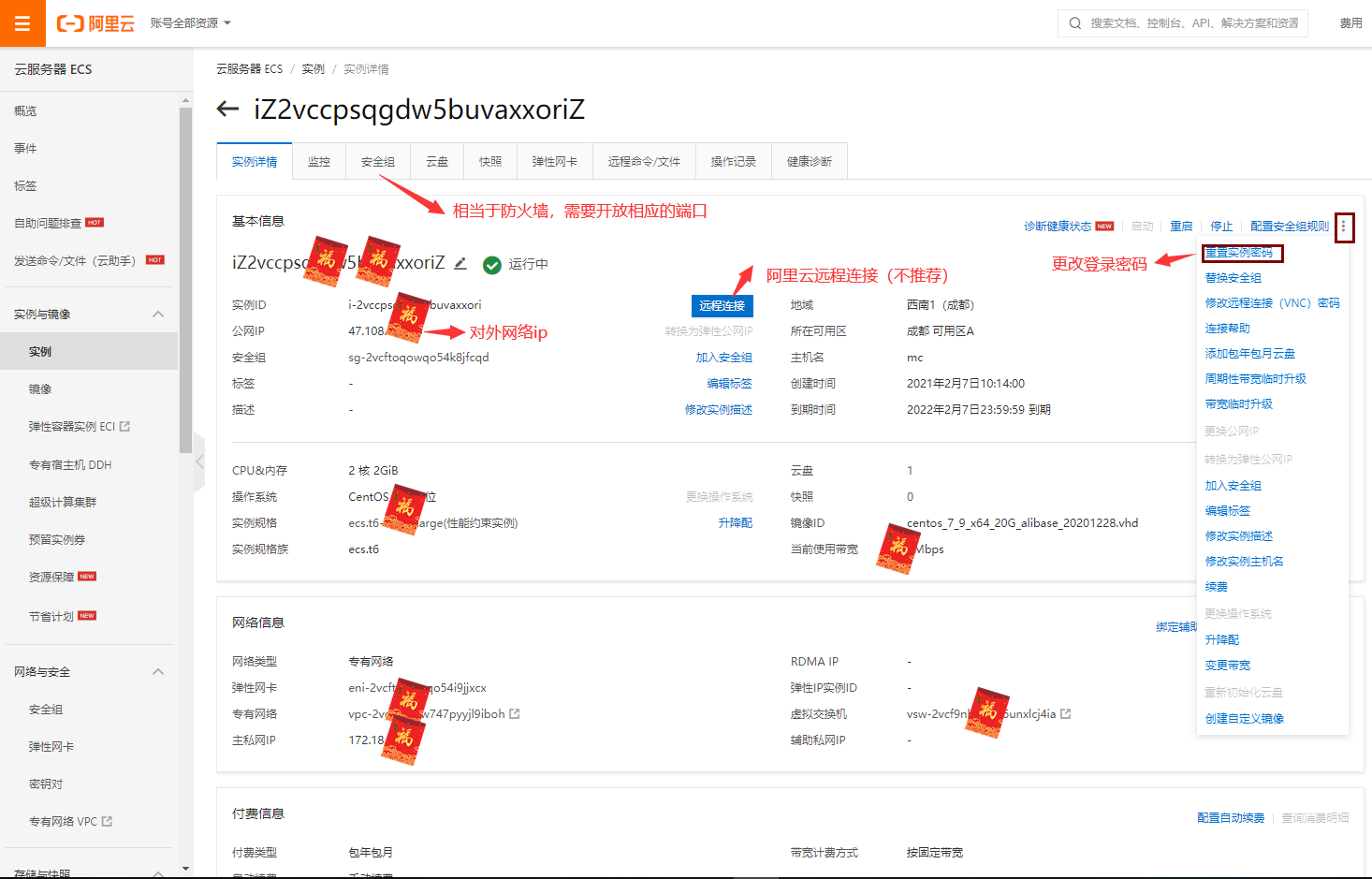Viewport: 1372px width, 879px height.
Task: Choose 续费 from the dropdown menu
Action: [1217, 587]
